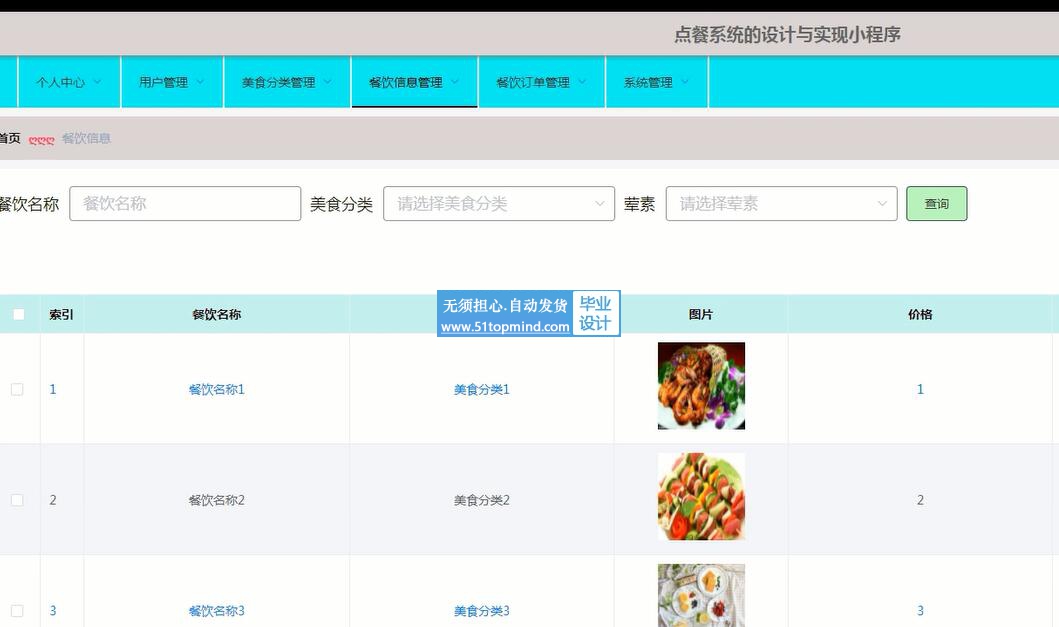Select the 美食分类2 cell

482,500
